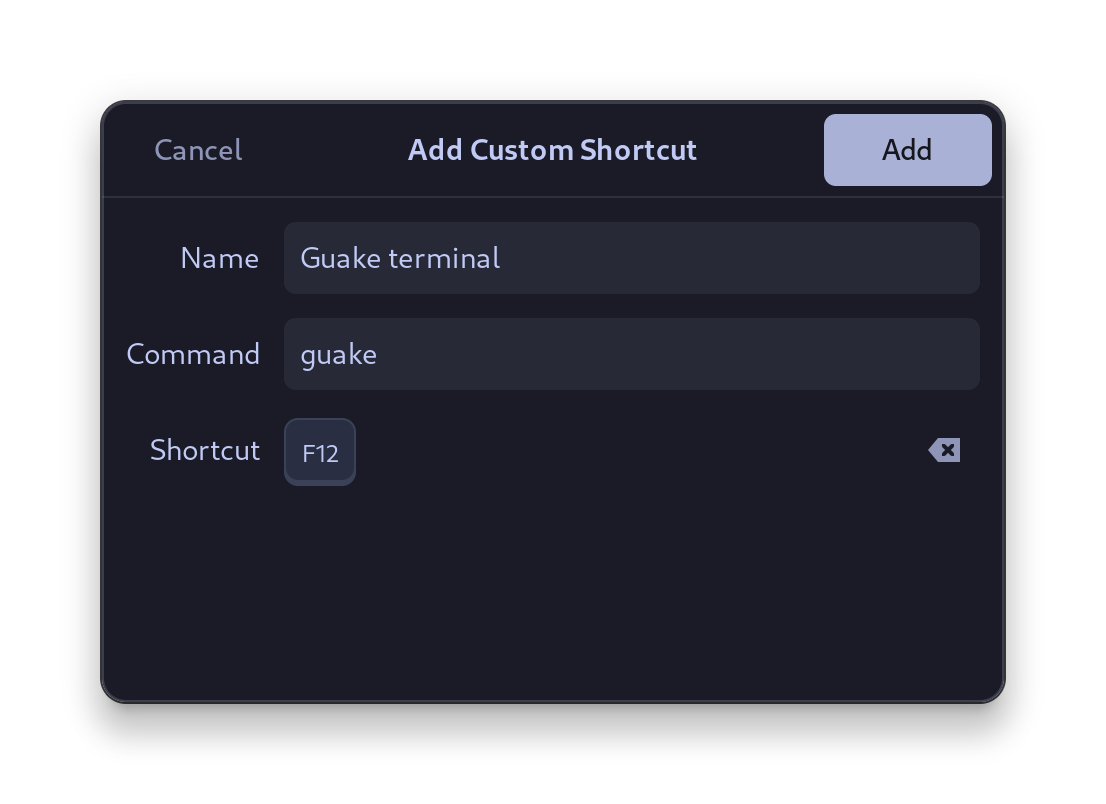Click the backspace icon to clear the shortcut

click(x=944, y=450)
